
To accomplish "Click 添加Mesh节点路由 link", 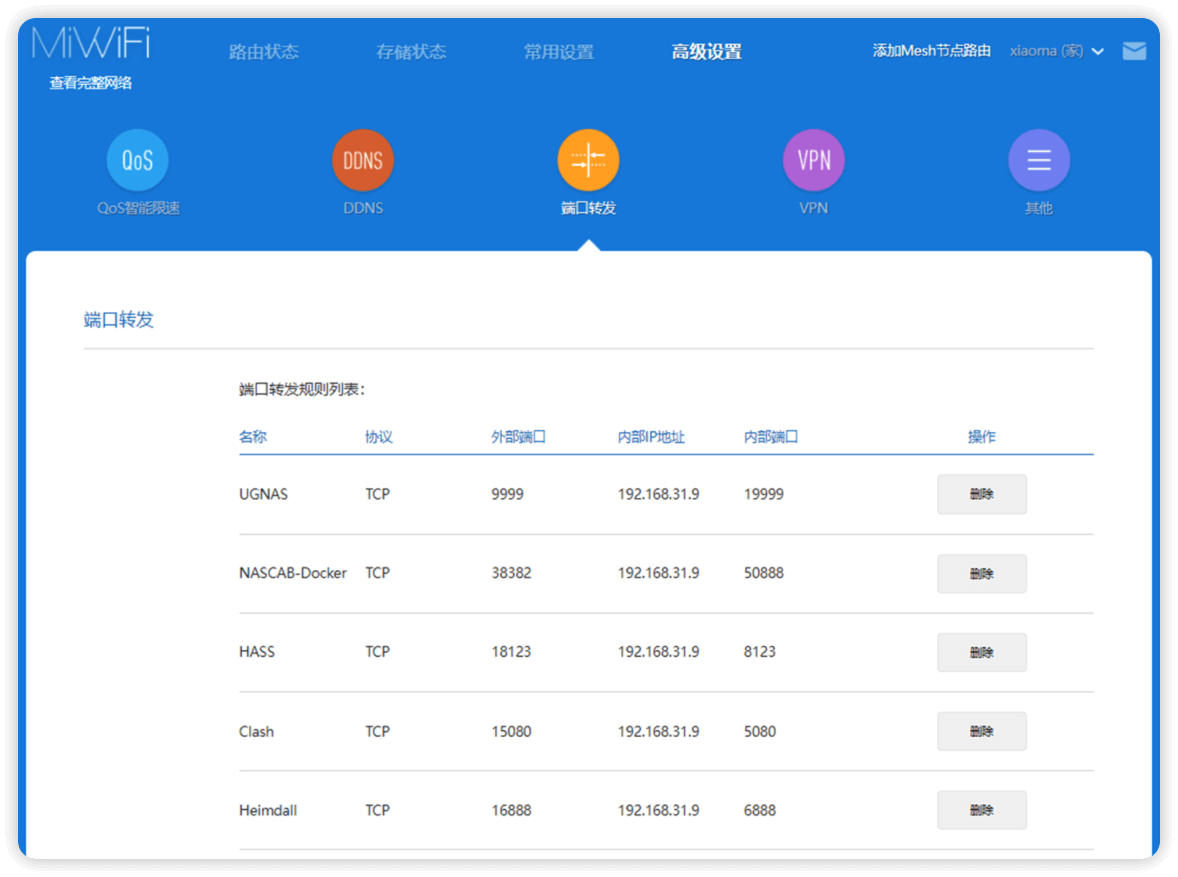I will point(932,50).
